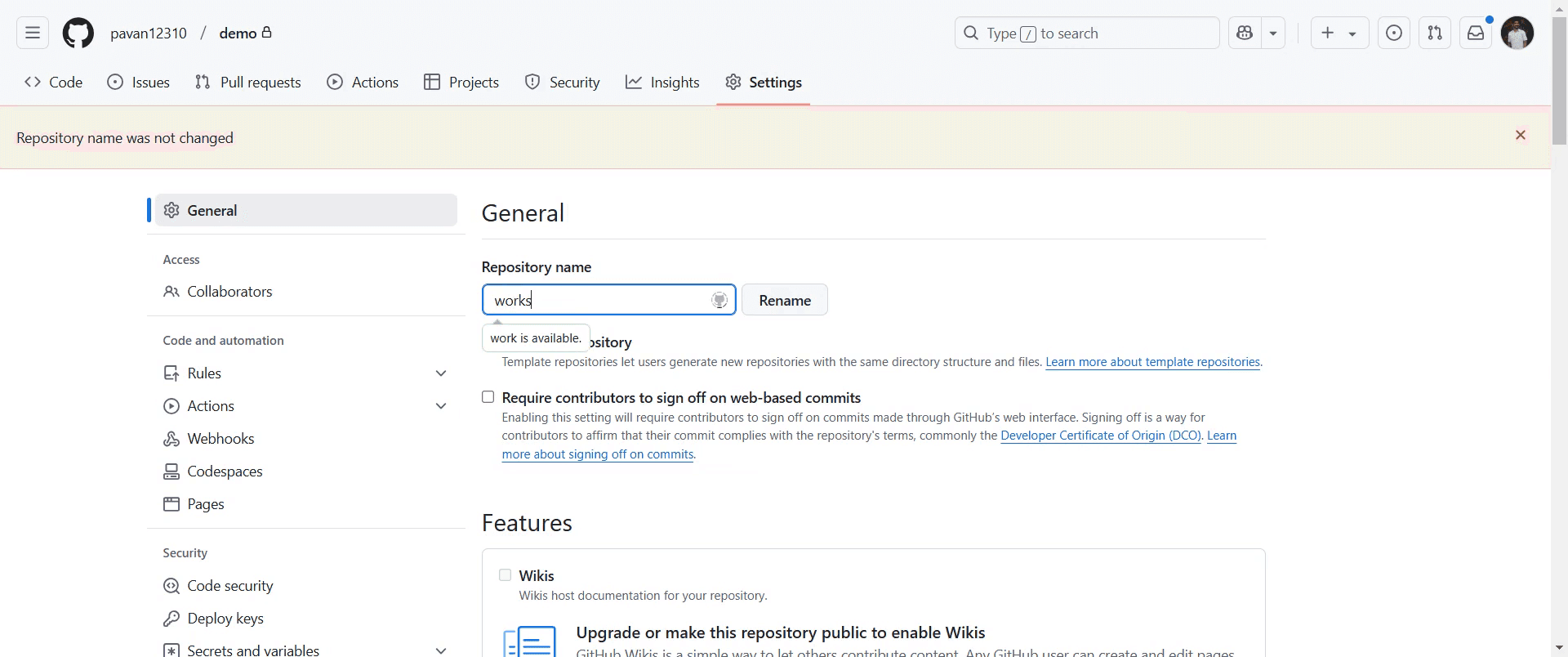
Task: Click the Secrets and variables asterisk icon
Action: 171,650
